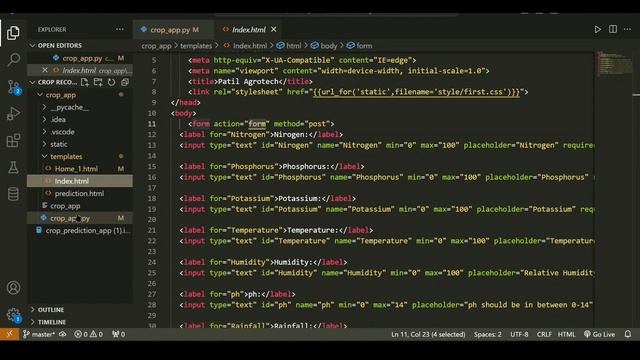The height and width of the screenshot is (360, 640).
Task: Click Ln 11, Col 23 cursor position
Action: 428,334
